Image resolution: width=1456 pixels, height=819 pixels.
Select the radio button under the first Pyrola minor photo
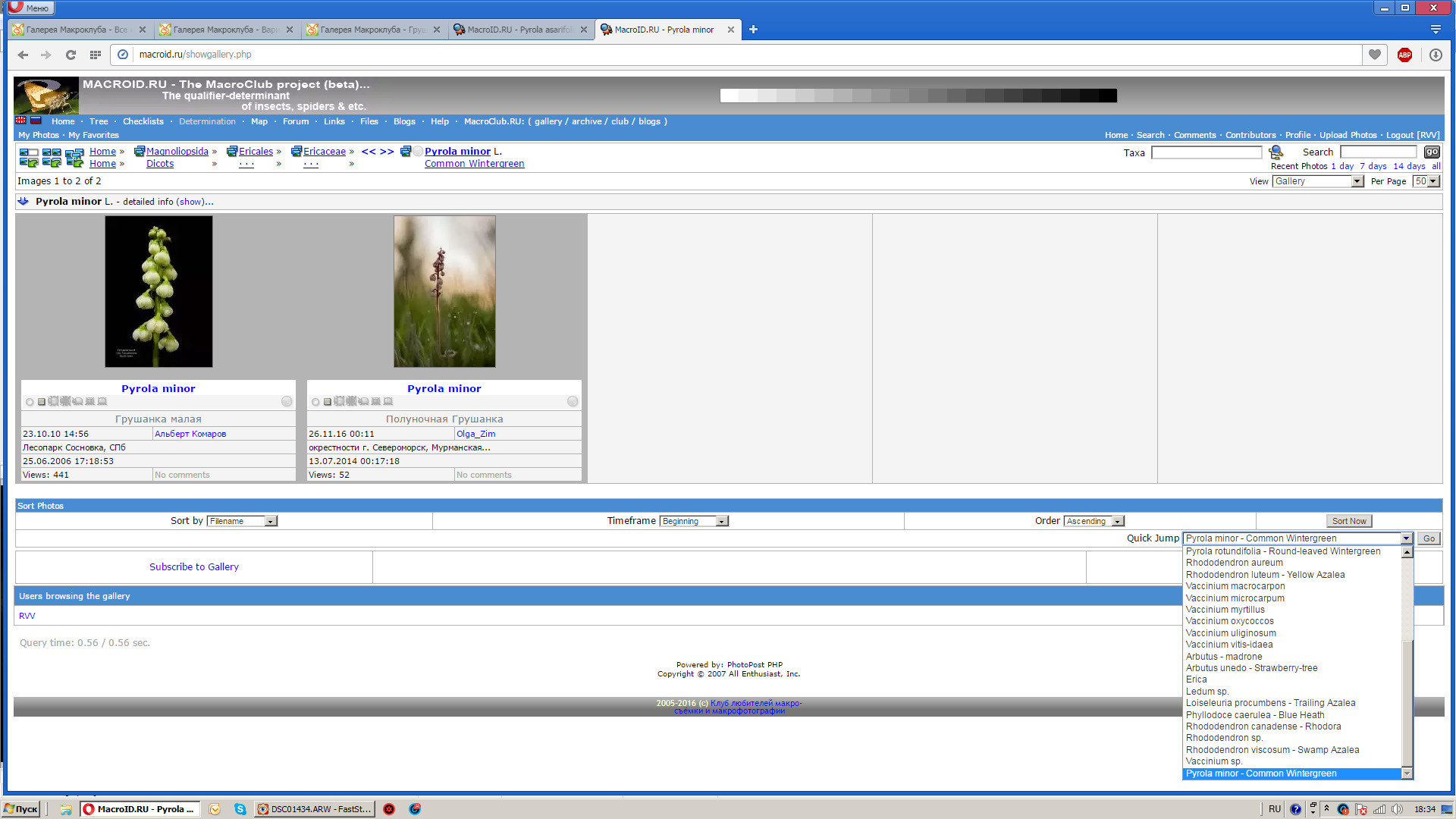pos(30,402)
